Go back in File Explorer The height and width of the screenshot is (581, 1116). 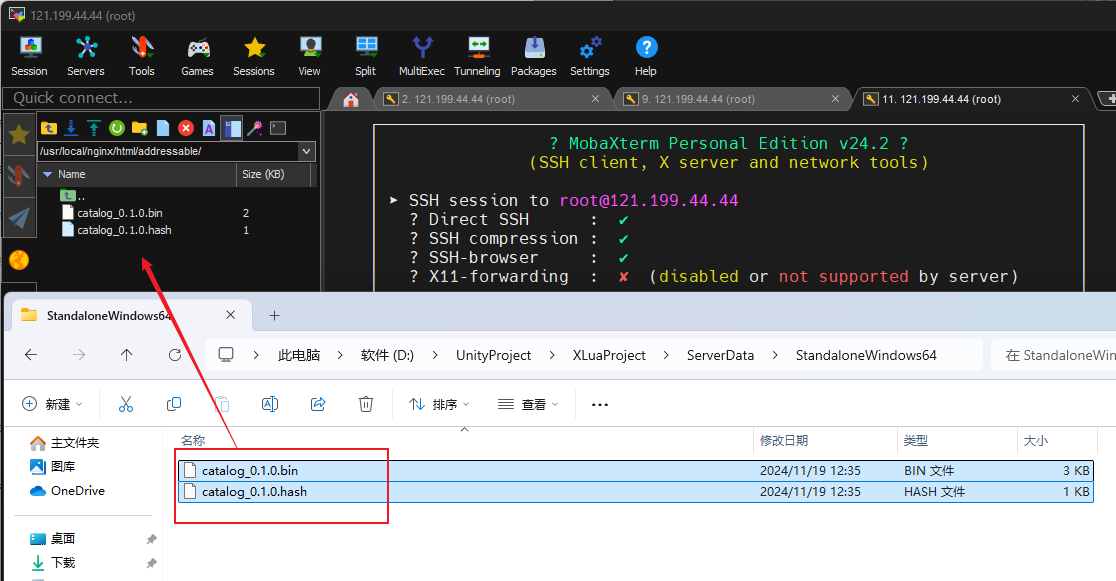[31, 355]
